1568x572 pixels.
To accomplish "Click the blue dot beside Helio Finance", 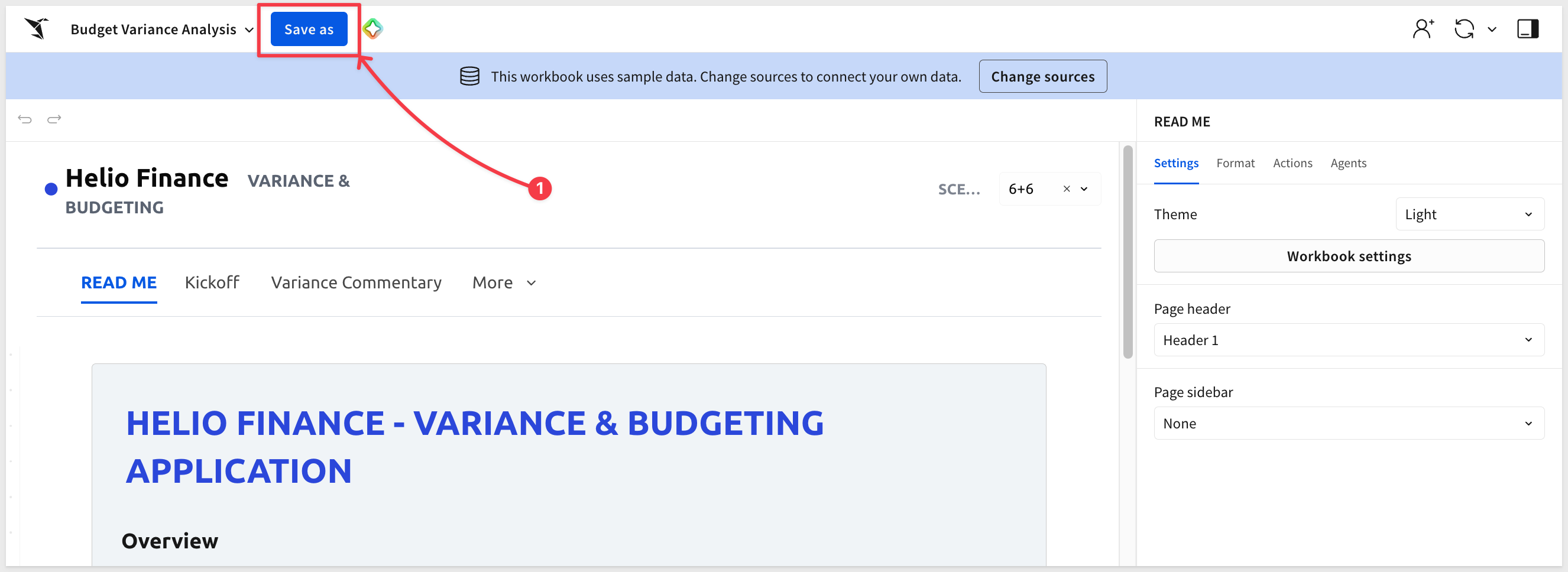I will pos(51,189).
